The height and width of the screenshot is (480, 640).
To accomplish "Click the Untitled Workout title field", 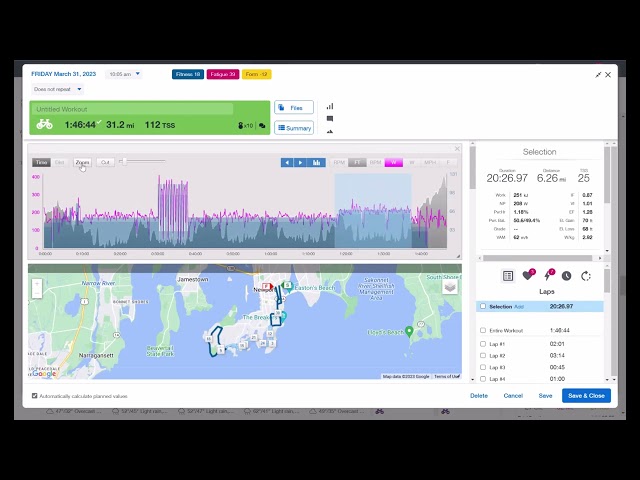I will (135, 109).
